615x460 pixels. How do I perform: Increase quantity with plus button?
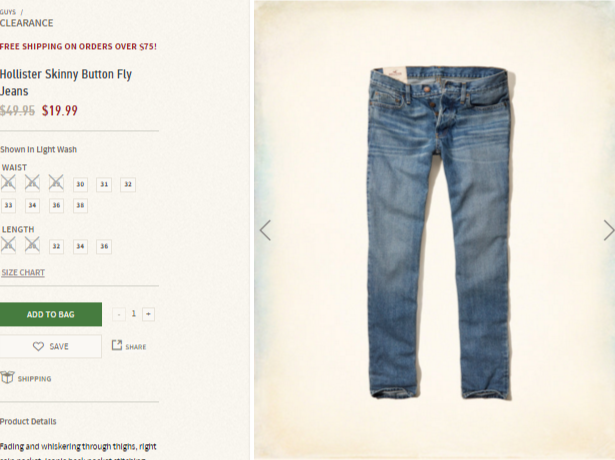(x=148, y=314)
